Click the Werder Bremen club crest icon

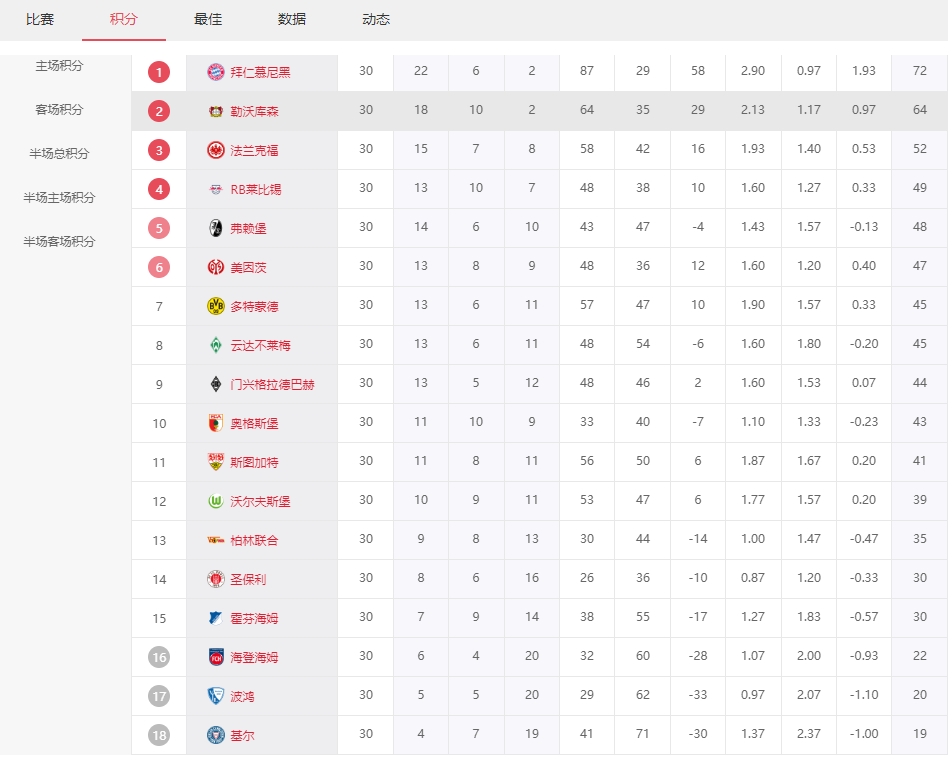[216, 345]
